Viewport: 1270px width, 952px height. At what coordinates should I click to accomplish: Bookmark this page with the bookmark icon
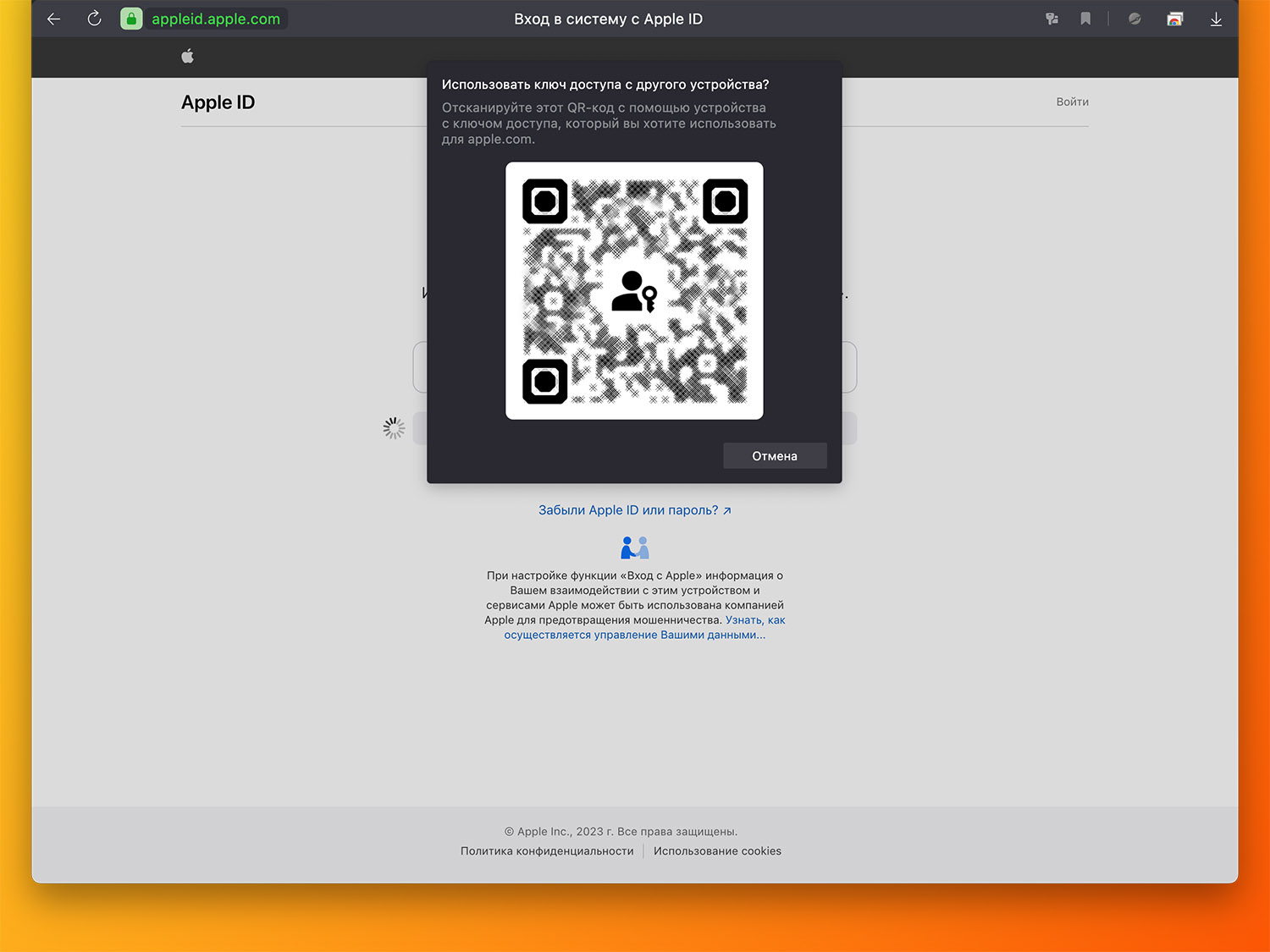[1085, 19]
